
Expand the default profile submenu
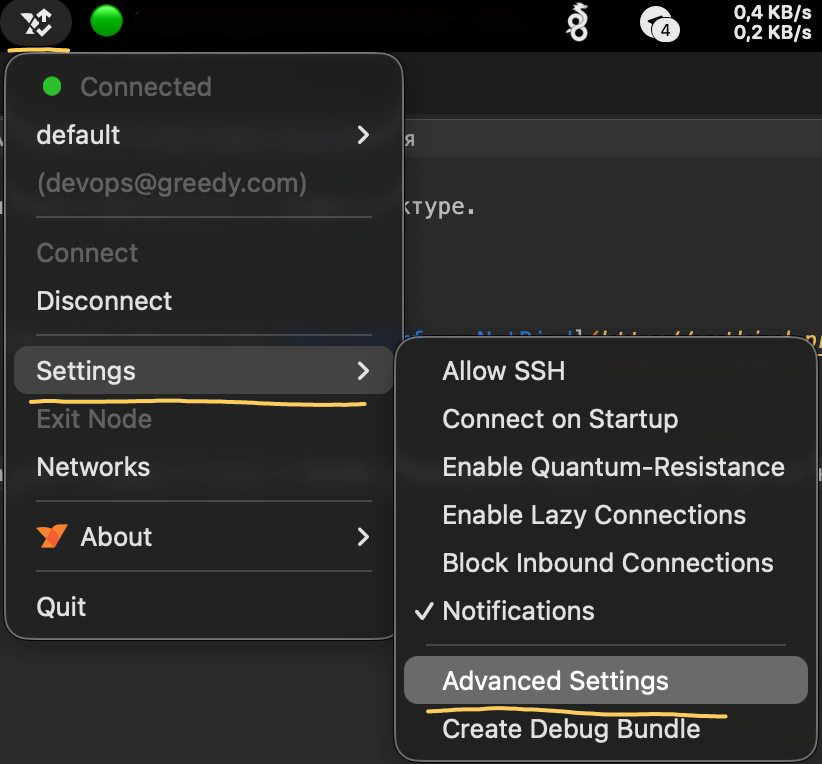tap(200, 135)
